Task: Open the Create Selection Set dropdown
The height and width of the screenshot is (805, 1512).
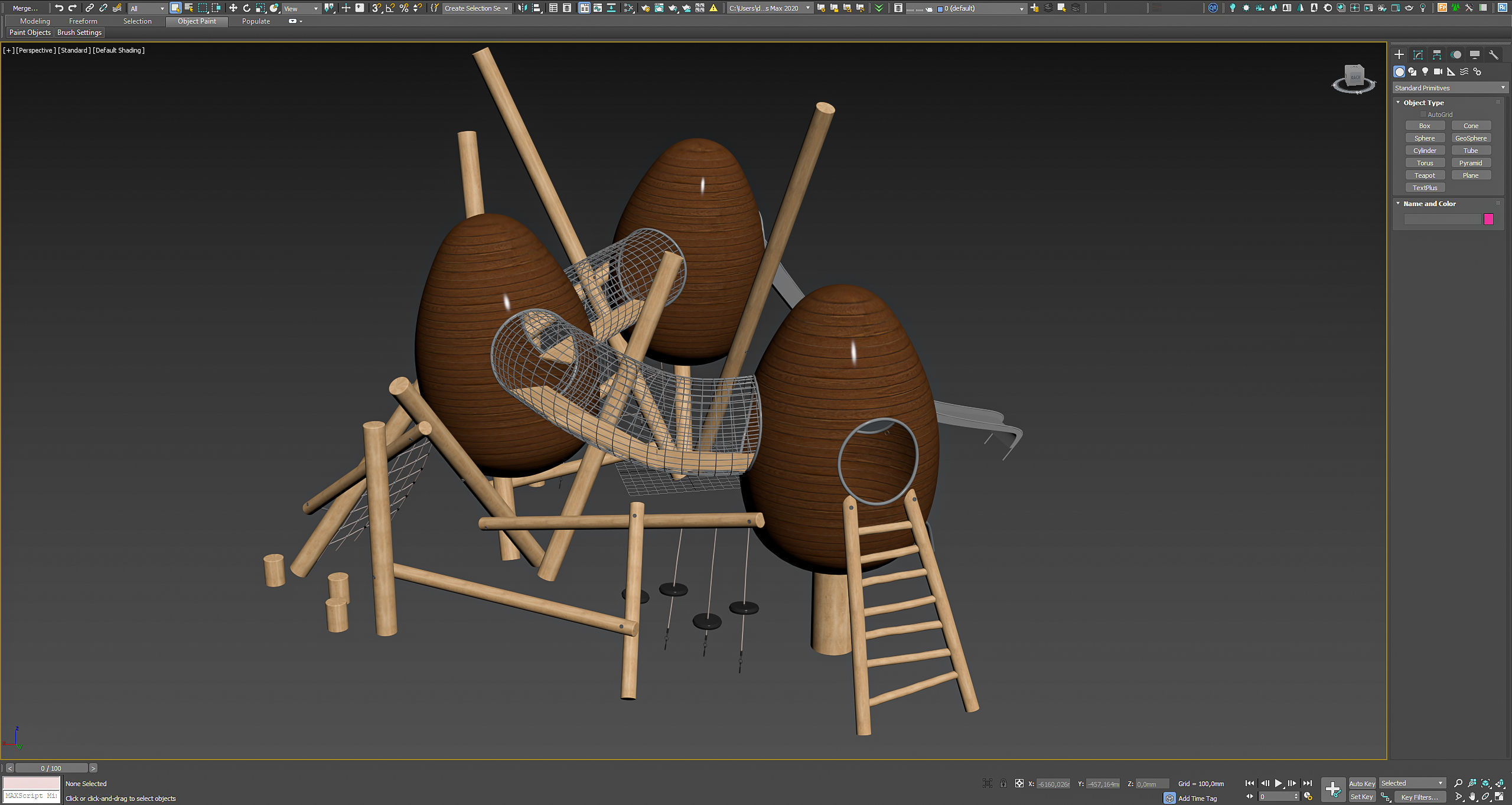Action: point(476,8)
